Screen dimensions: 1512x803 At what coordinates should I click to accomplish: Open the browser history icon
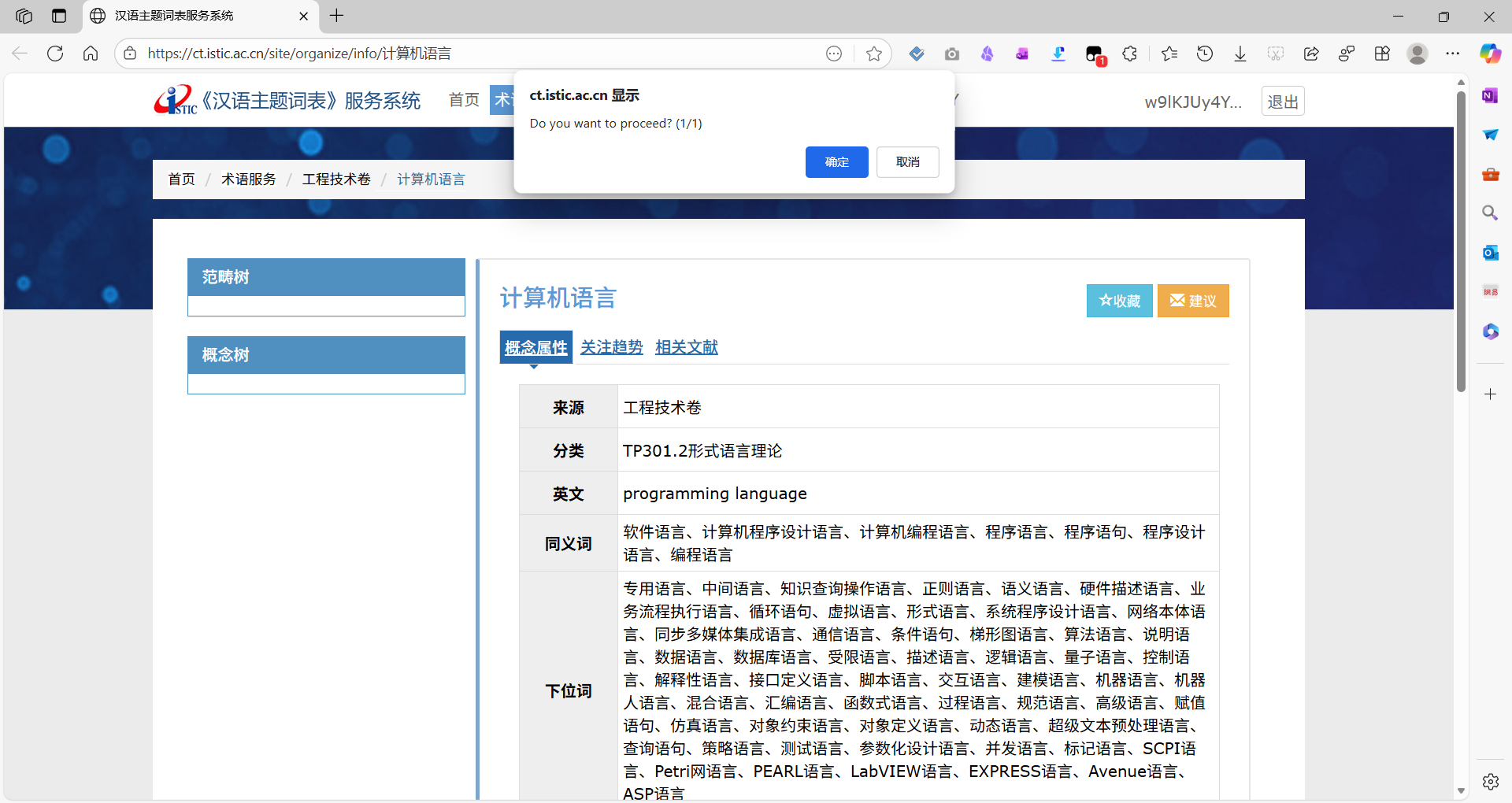pyautogui.click(x=1204, y=54)
